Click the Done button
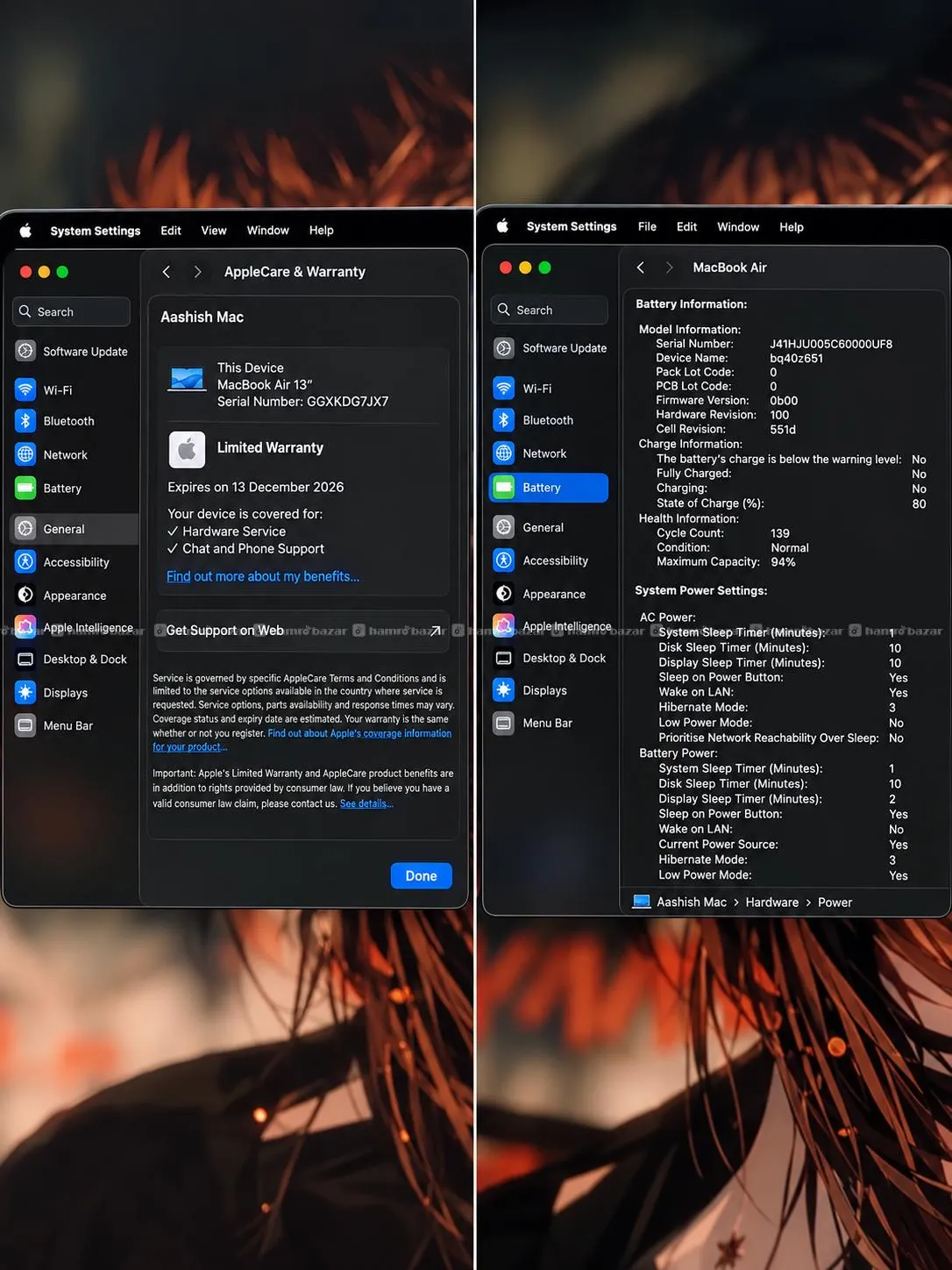 click(x=422, y=876)
